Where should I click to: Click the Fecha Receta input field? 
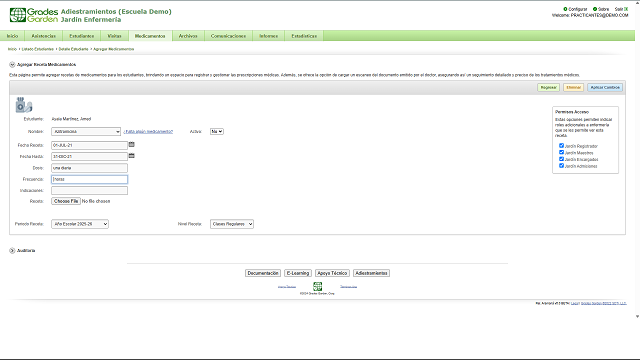[89, 145]
